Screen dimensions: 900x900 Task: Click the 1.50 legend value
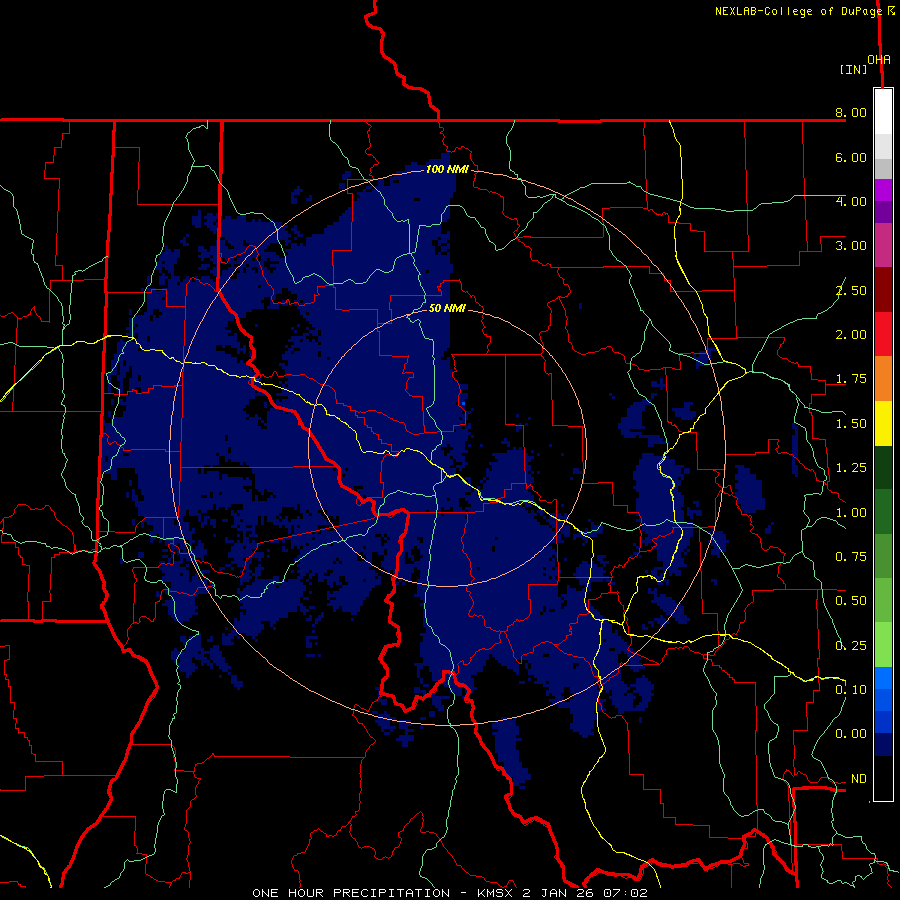851,424
